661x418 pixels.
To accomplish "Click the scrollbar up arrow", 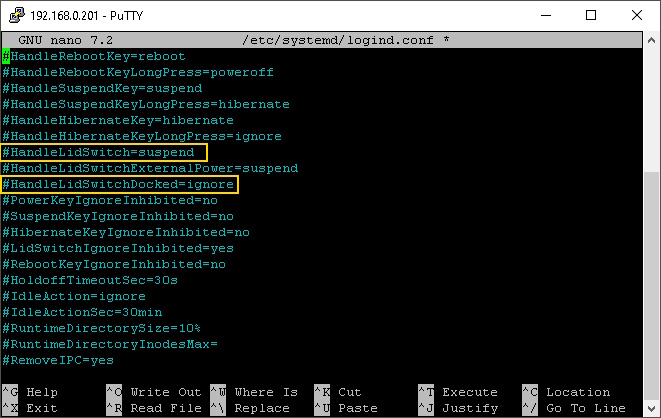I will click(650, 40).
